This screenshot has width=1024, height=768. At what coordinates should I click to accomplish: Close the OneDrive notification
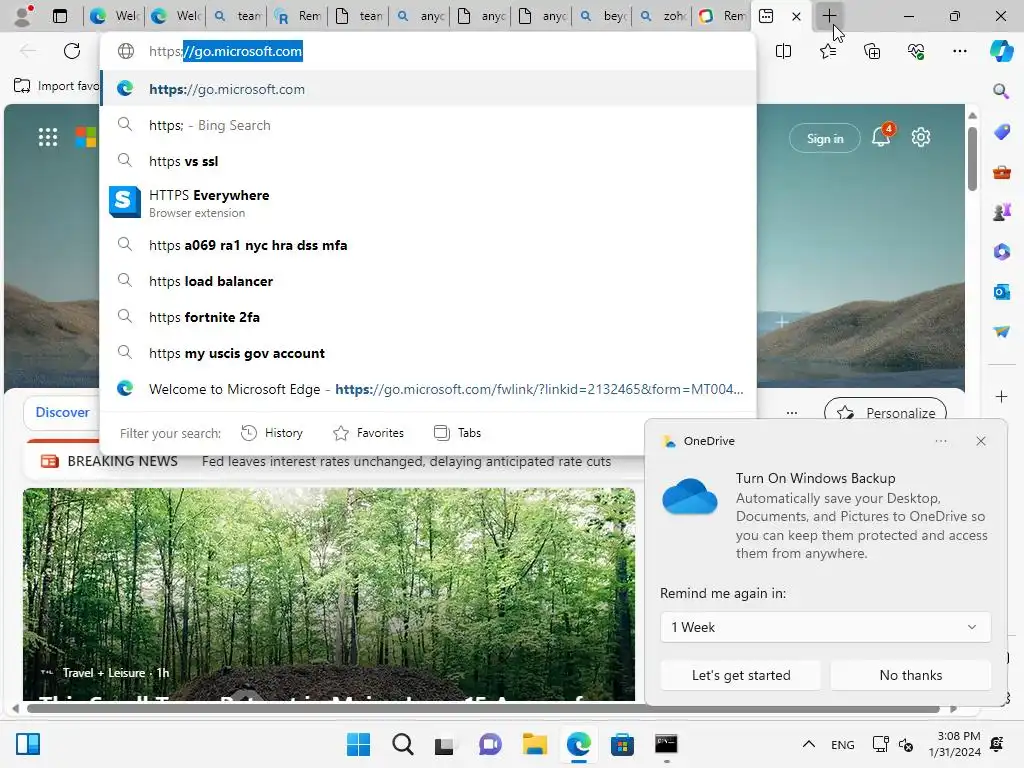[x=980, y=441]
